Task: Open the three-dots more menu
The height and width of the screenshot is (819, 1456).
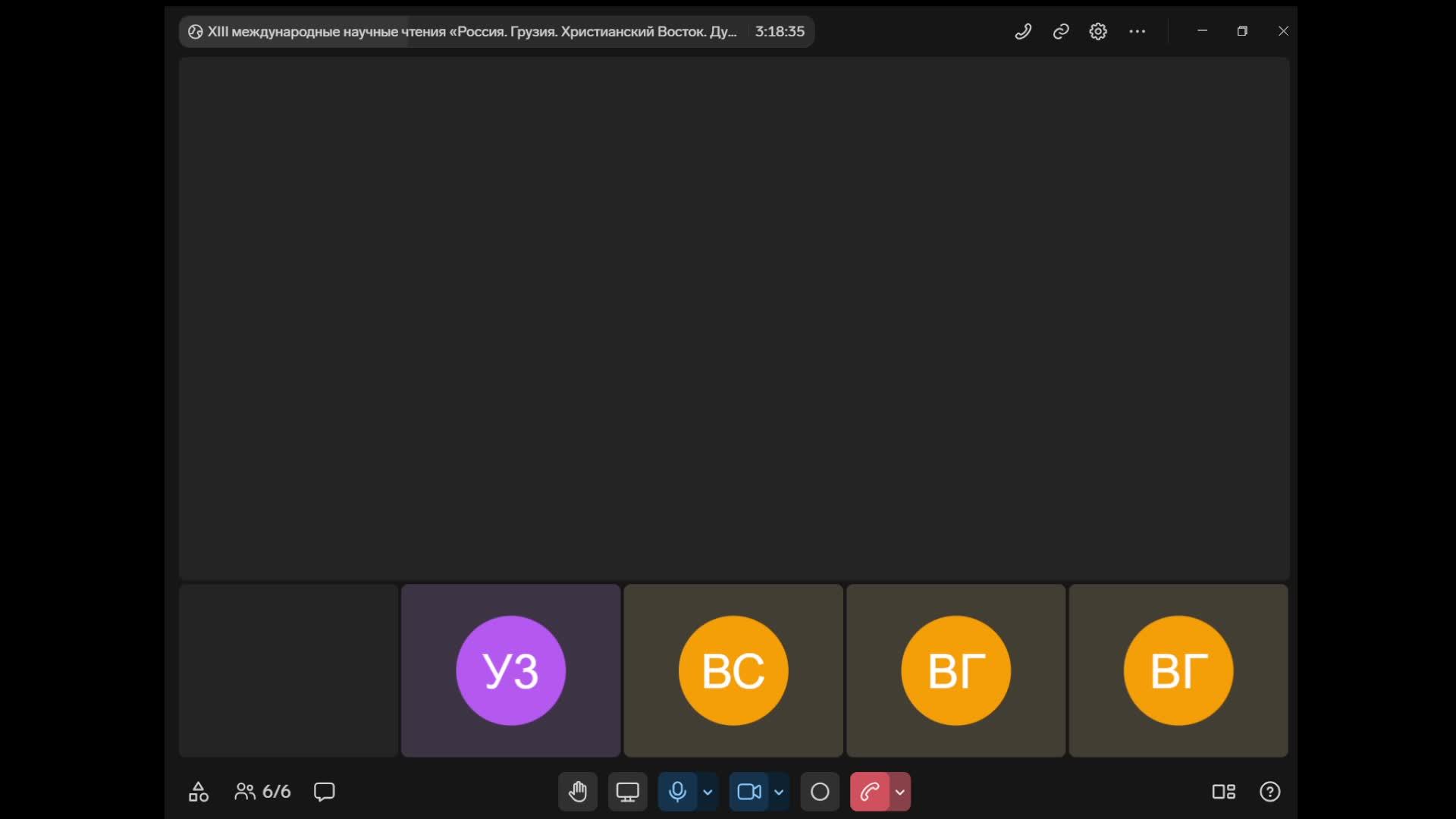Action: (1137, 31)
